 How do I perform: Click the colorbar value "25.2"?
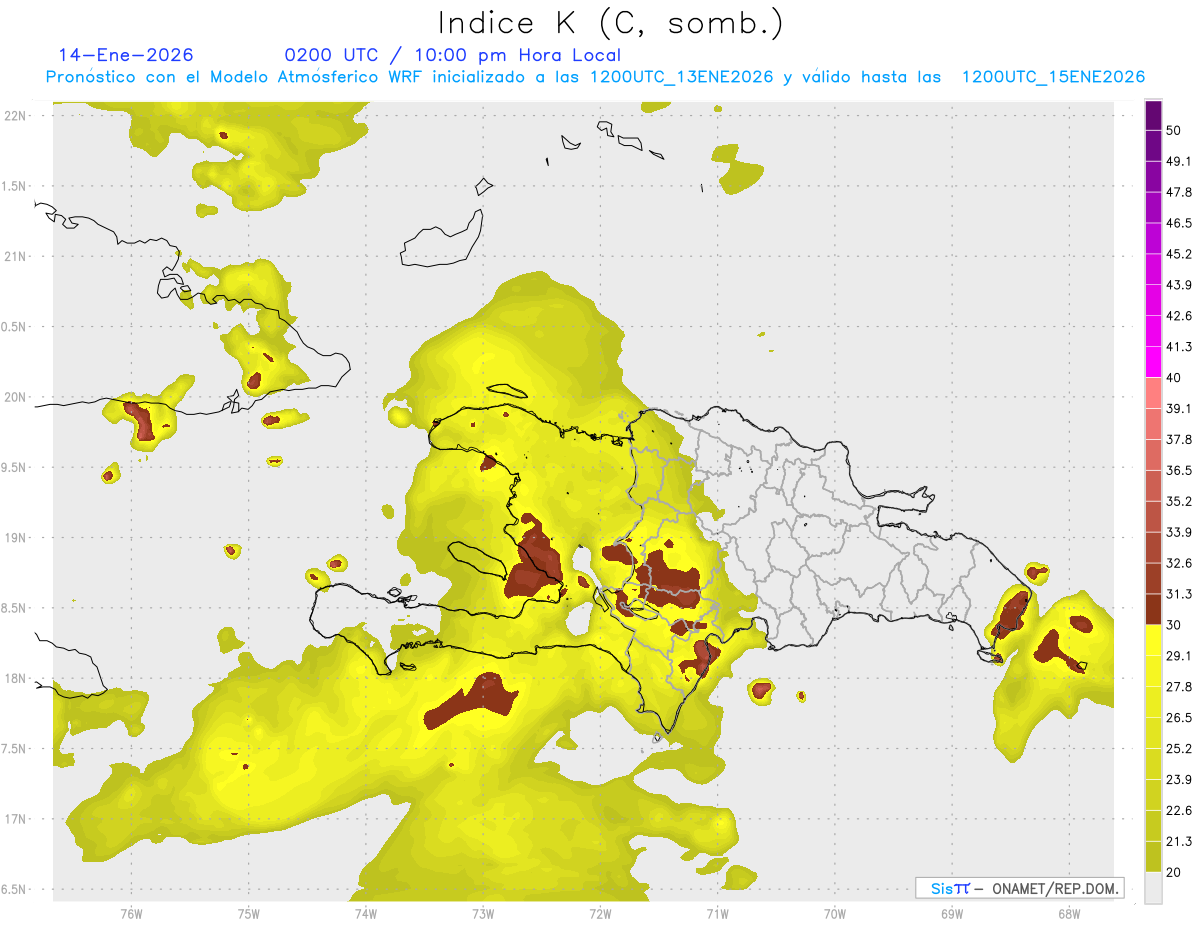coord(1179,749)
